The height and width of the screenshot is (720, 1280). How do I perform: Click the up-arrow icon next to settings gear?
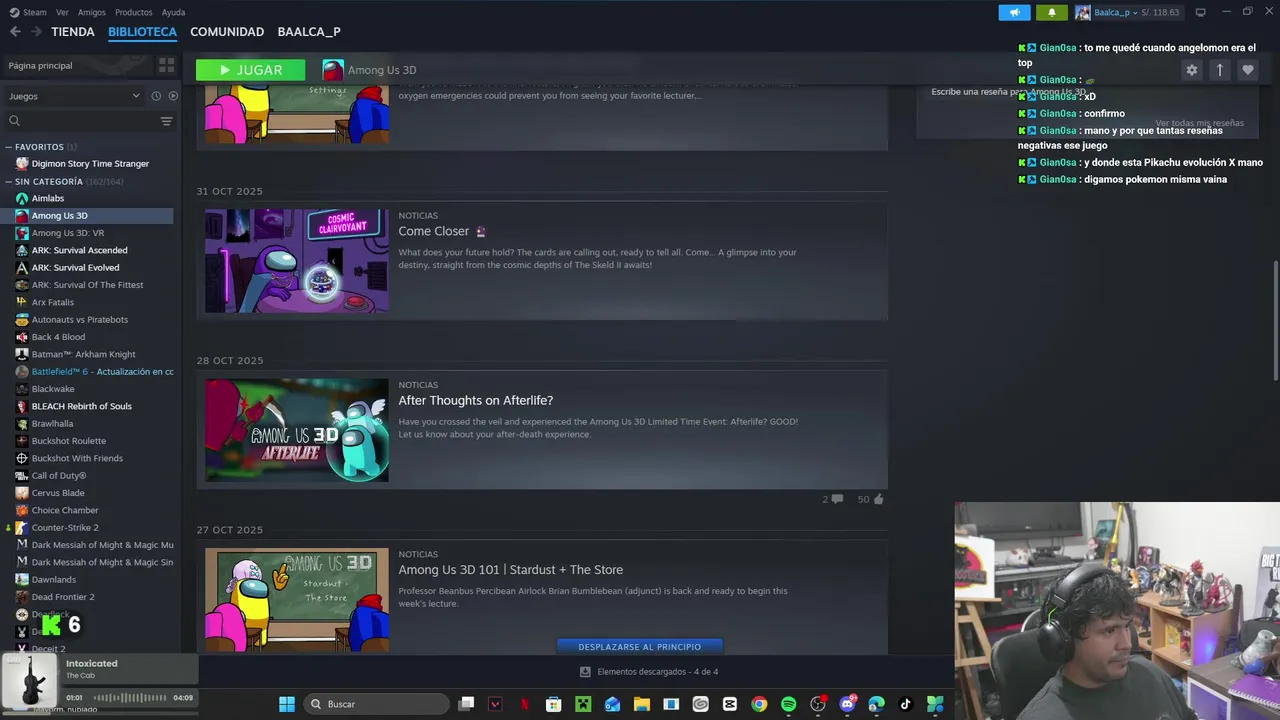coord(1219,70)
